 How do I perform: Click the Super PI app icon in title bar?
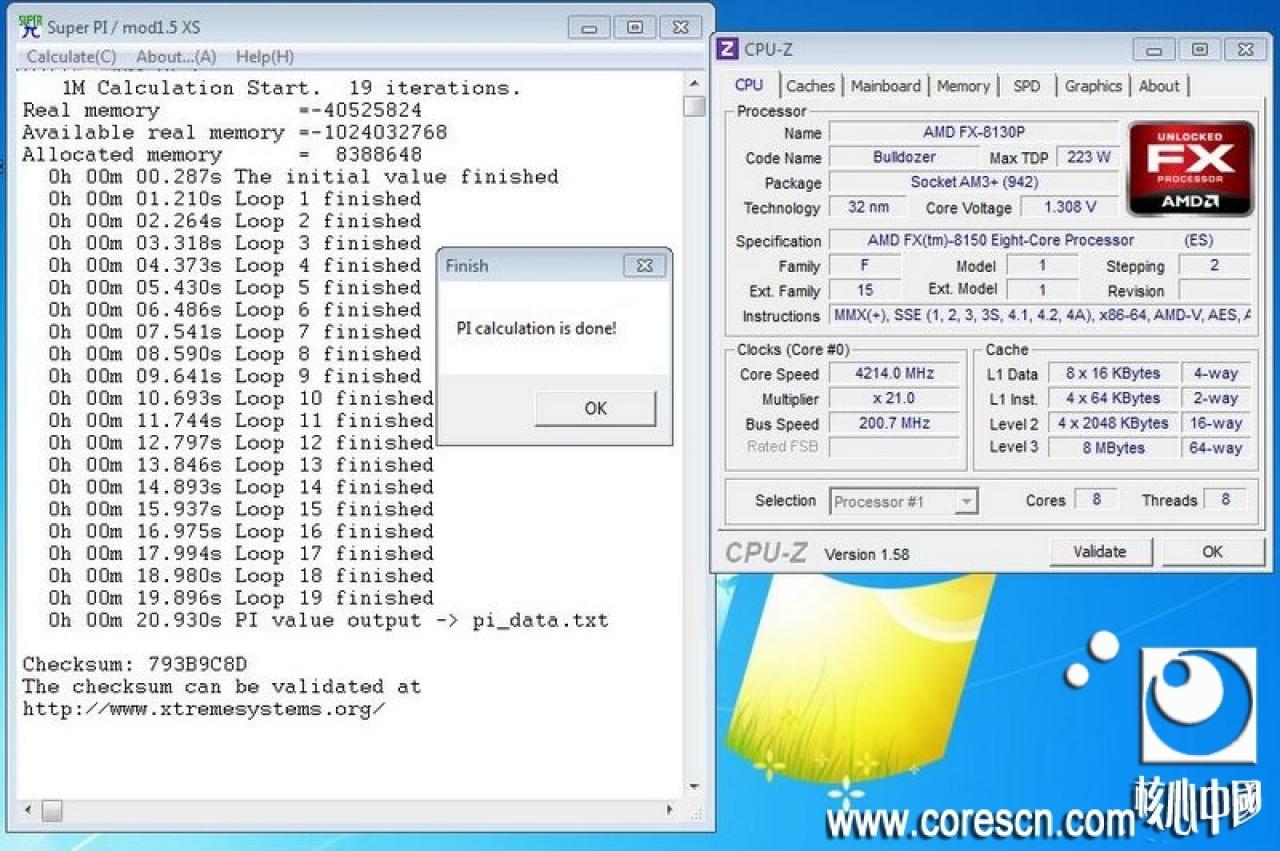pyautogui.click(x=30, y=26)
